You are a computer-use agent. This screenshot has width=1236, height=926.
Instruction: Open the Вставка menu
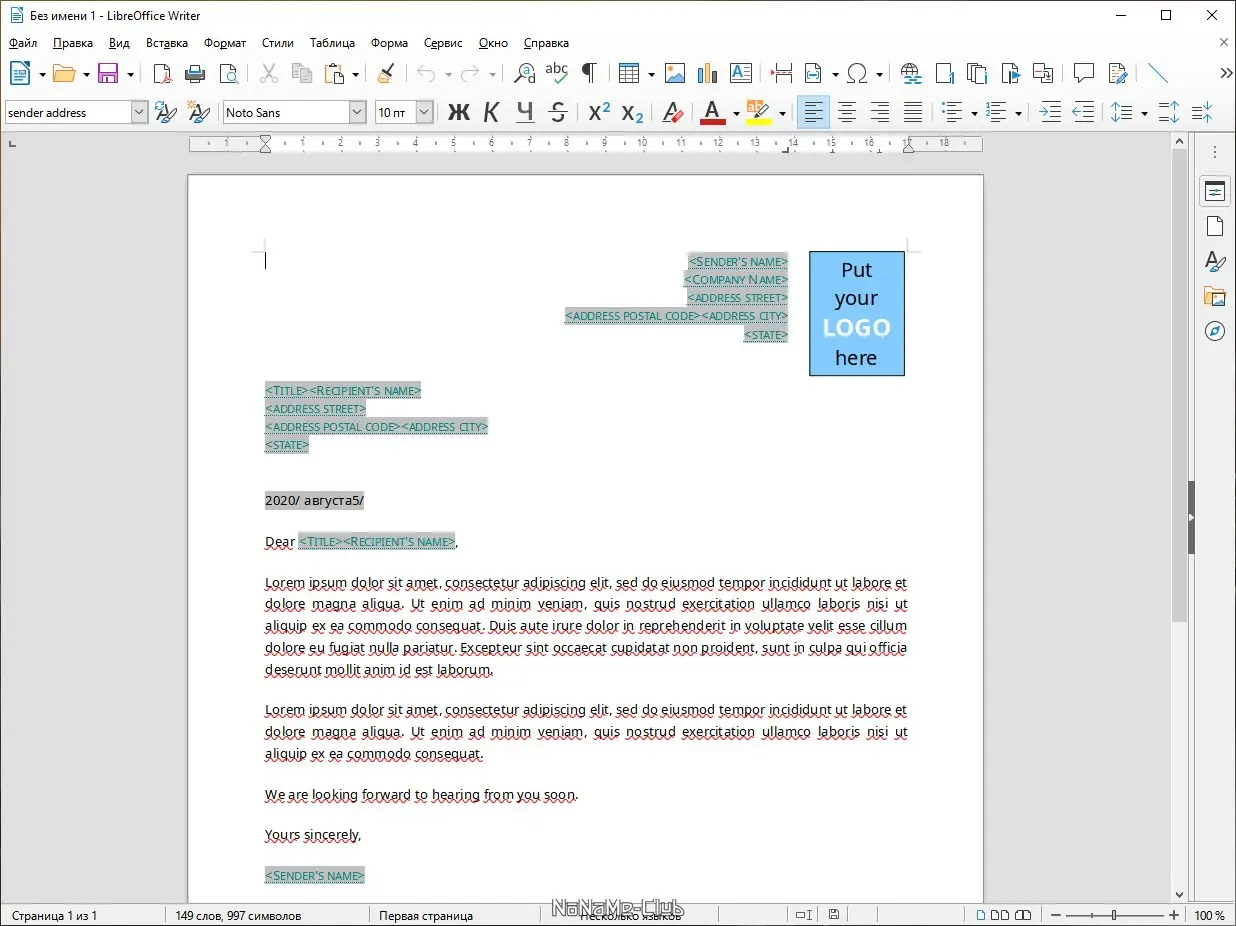(x=166, y=43)
